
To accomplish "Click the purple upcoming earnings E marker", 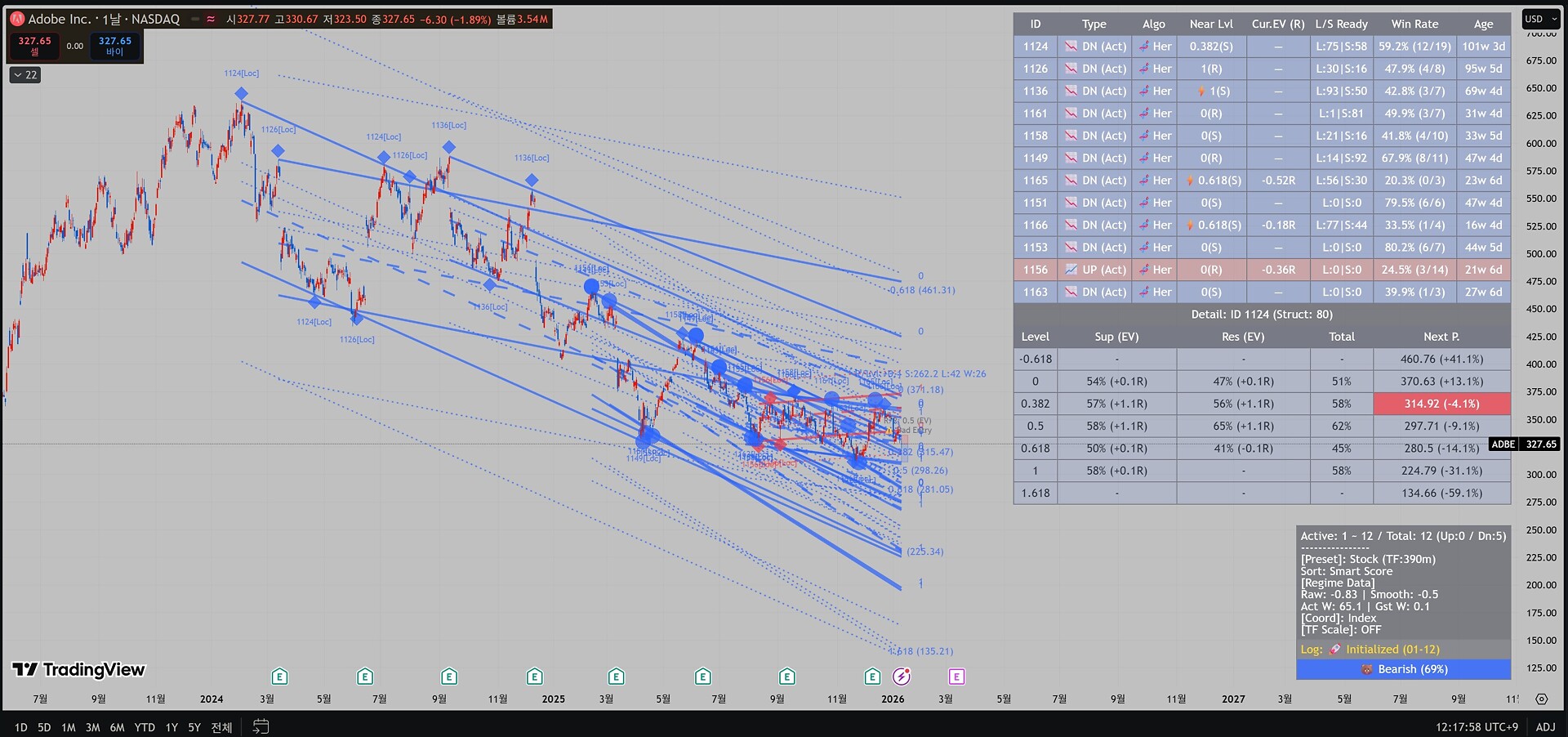I will coord(956,677).
